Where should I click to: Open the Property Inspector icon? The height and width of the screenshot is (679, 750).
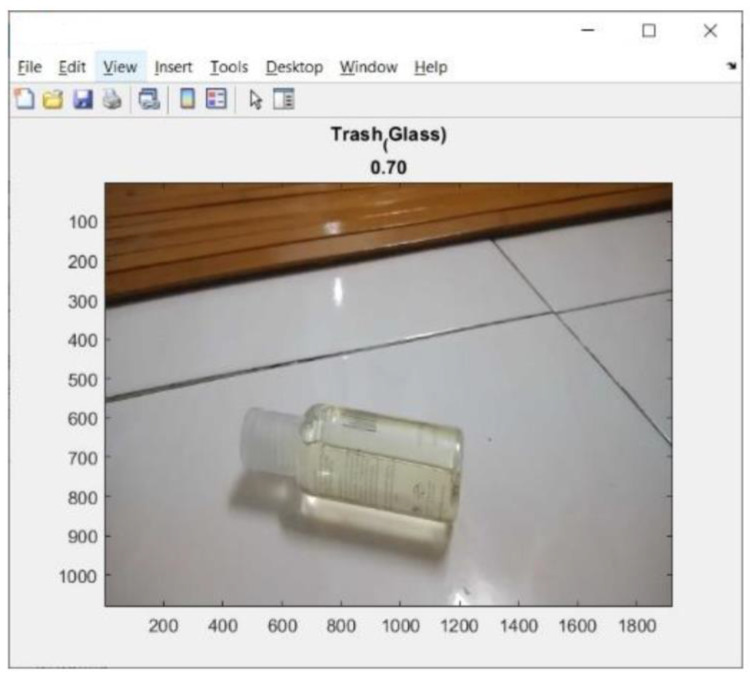tap(284, 99)
